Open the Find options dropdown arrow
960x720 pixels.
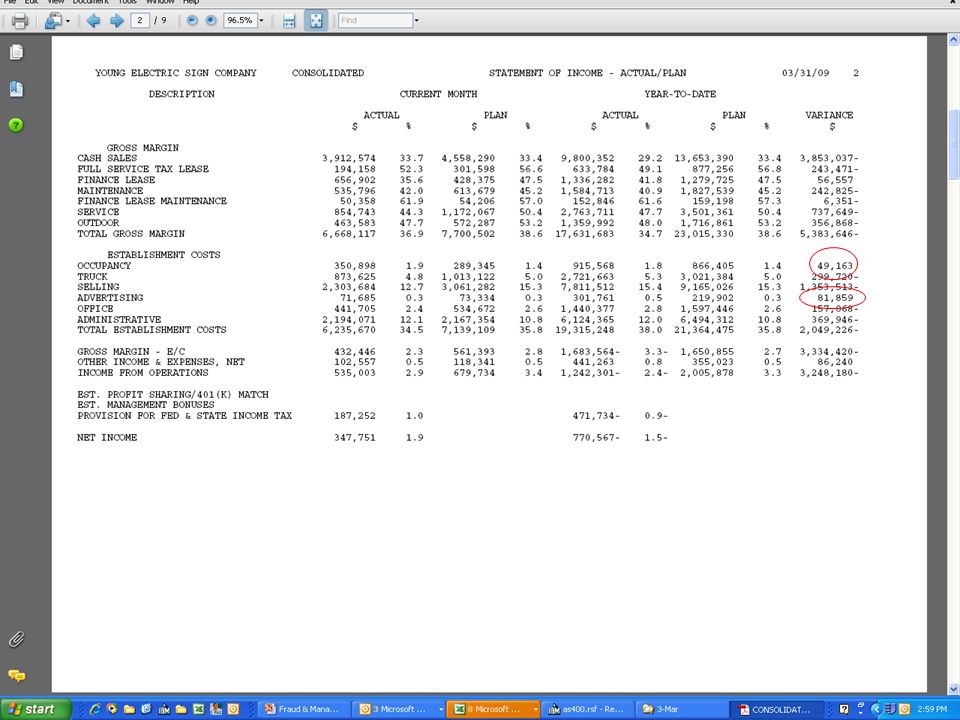pos(416,20)
